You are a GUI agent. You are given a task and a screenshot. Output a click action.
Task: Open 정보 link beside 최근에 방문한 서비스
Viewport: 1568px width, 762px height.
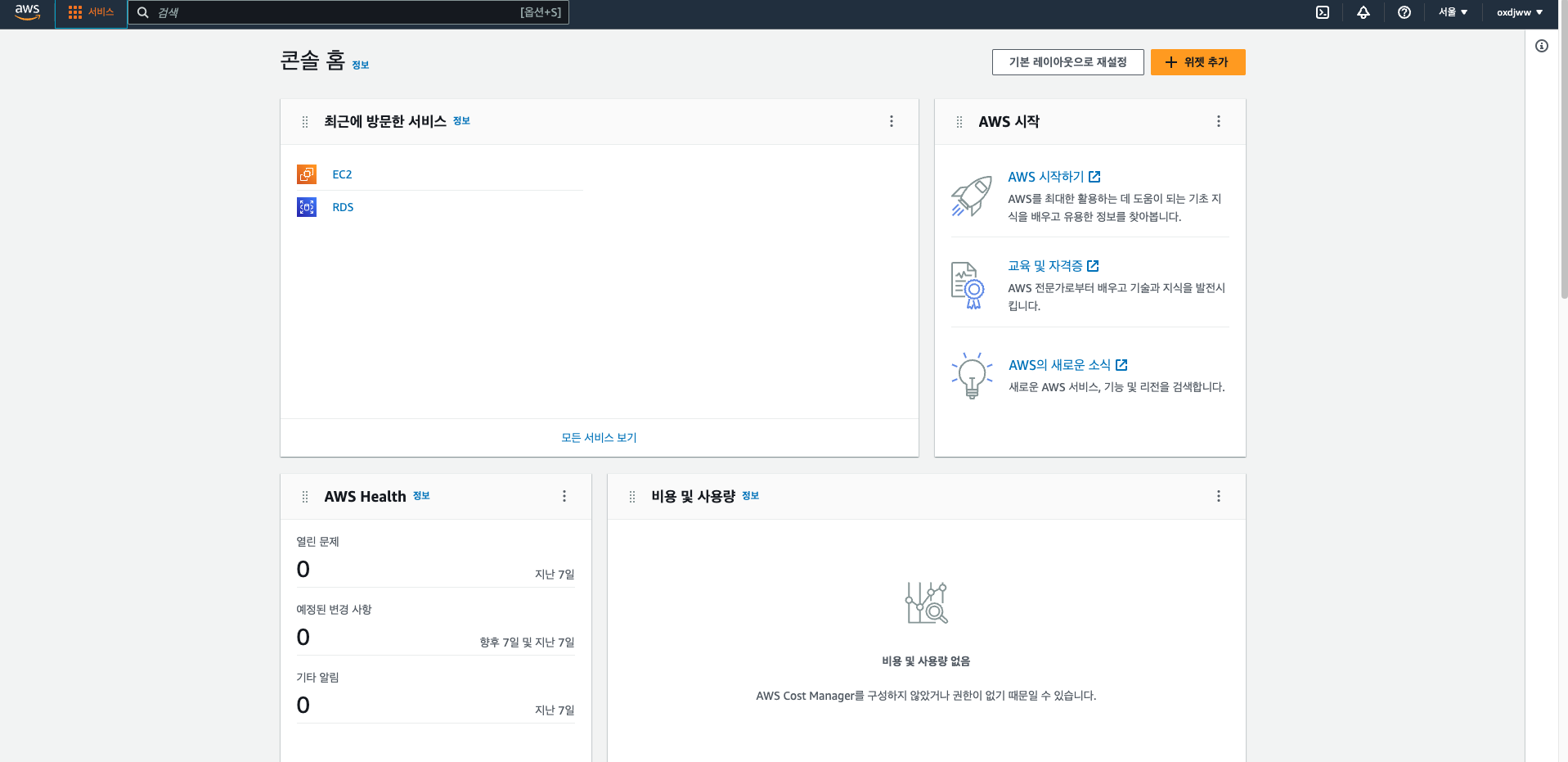pyautogui.click(x=461, y=121)
